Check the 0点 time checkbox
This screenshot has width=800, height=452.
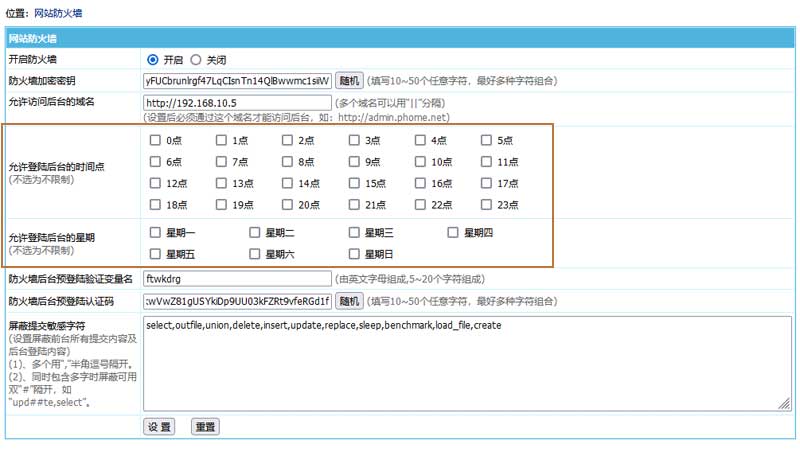(x=155, y=140)
